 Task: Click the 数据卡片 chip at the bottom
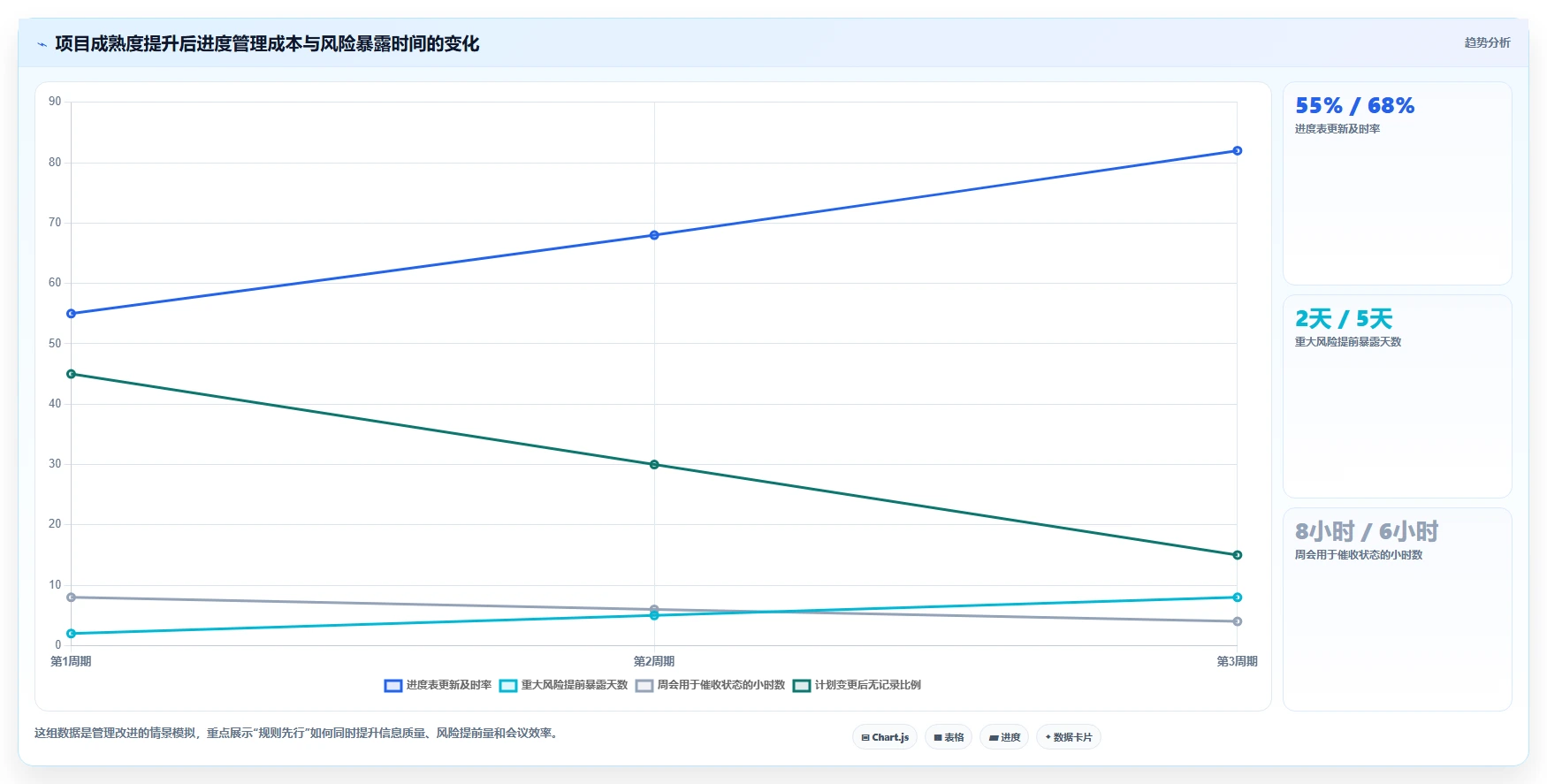coord(1069,737)
